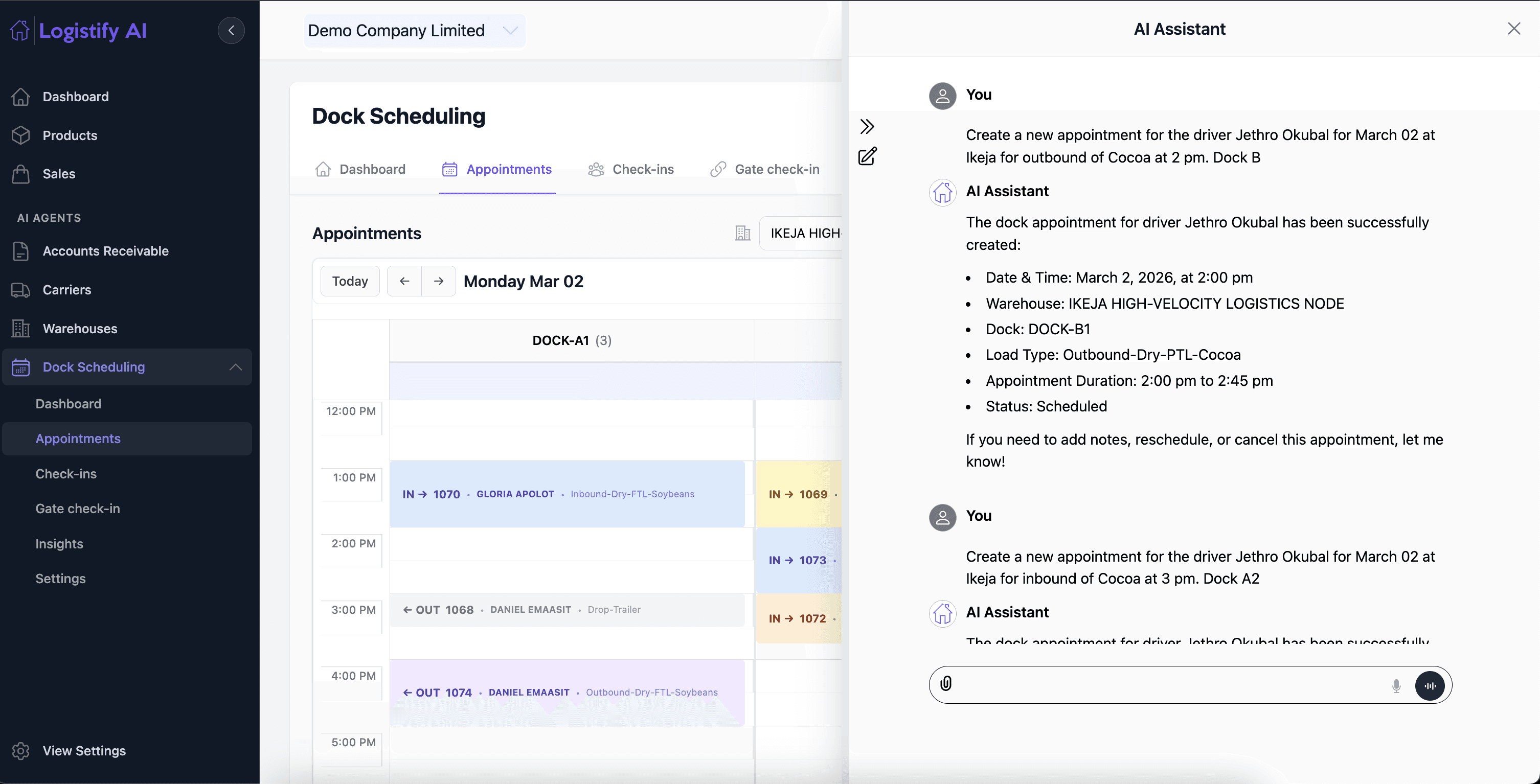
Task: Click the Logistify AI home logo icon
Action: click(x=20, y=30)
